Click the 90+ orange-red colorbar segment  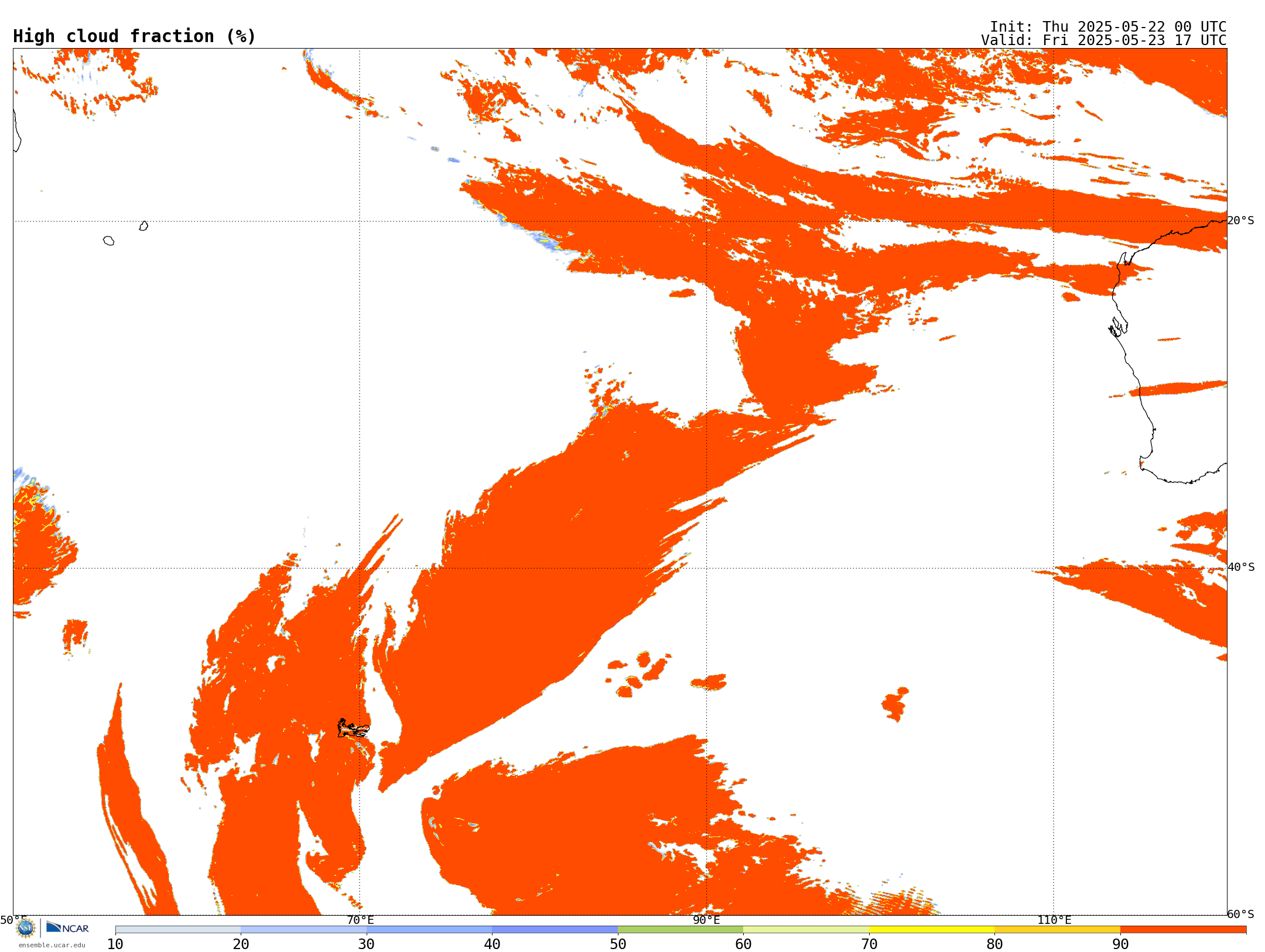pos(1183,930)
